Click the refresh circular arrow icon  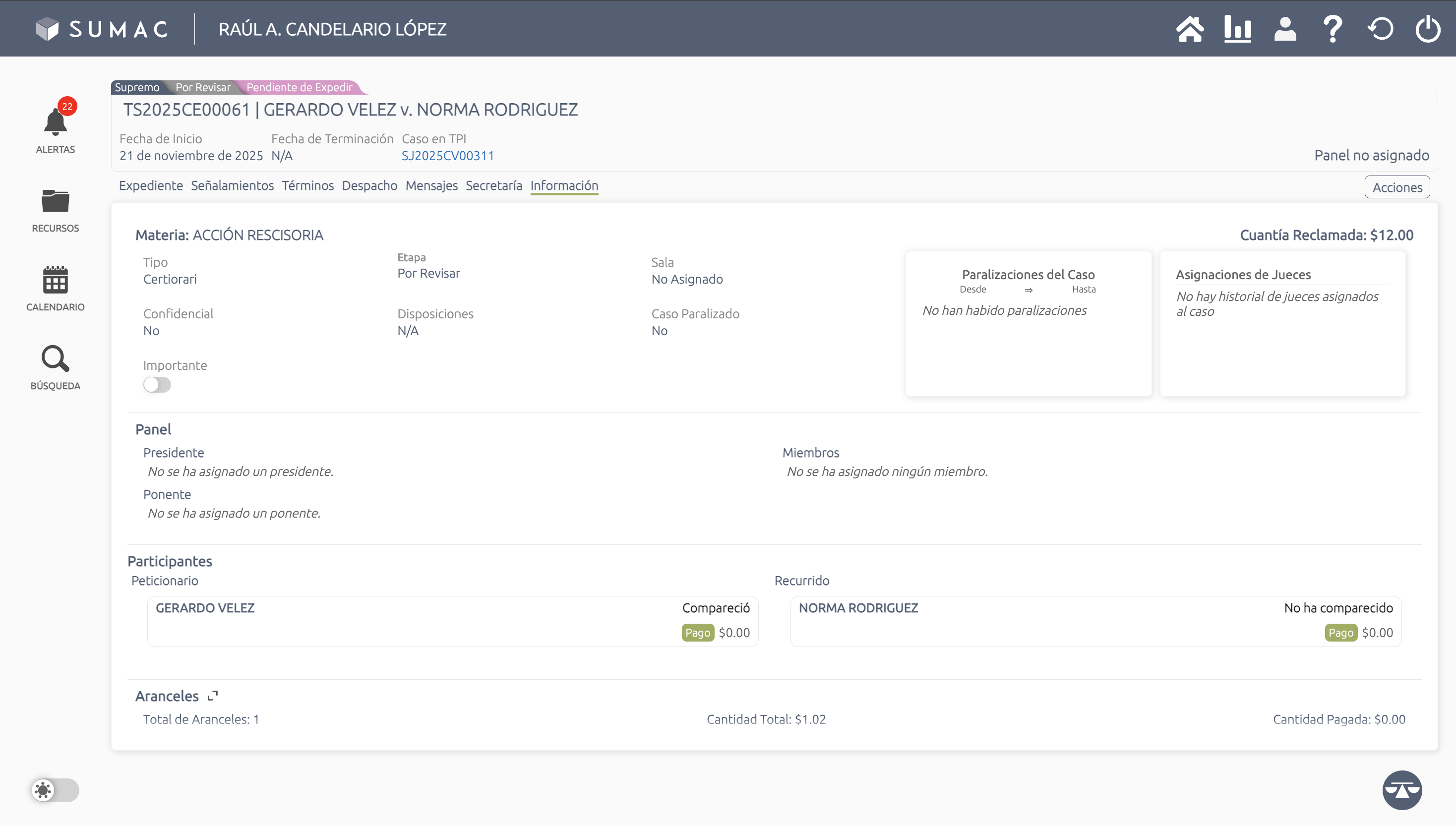point(1380,29)
